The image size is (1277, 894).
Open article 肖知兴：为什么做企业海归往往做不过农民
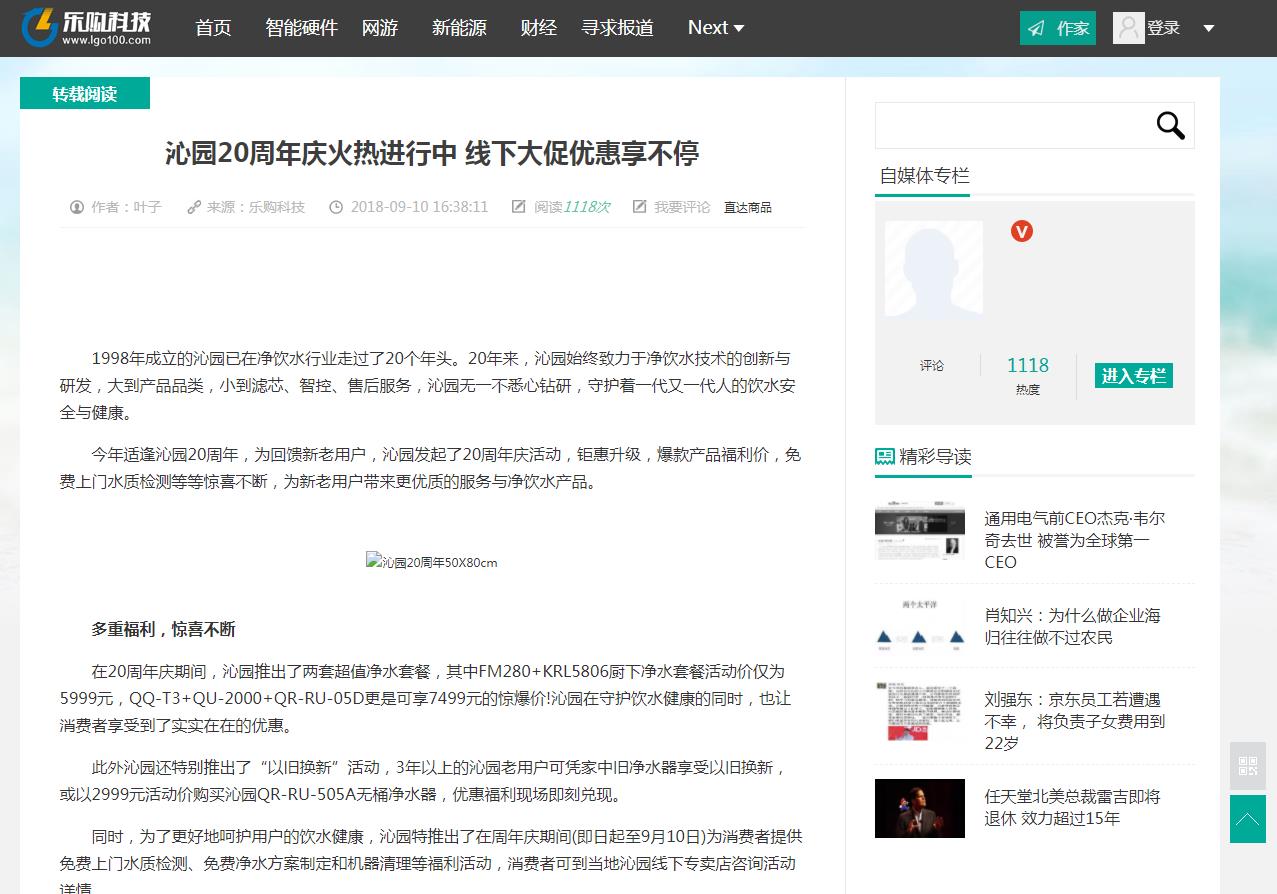[1073, 626]
